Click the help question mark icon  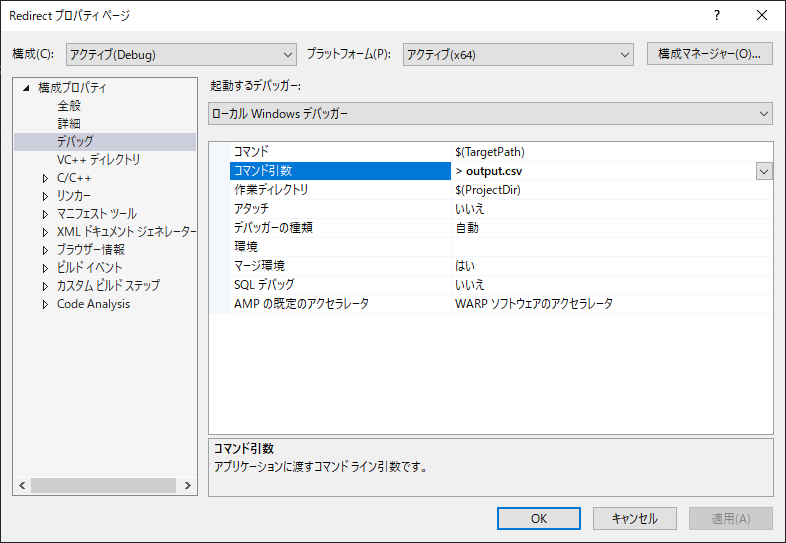coord(716,16)
